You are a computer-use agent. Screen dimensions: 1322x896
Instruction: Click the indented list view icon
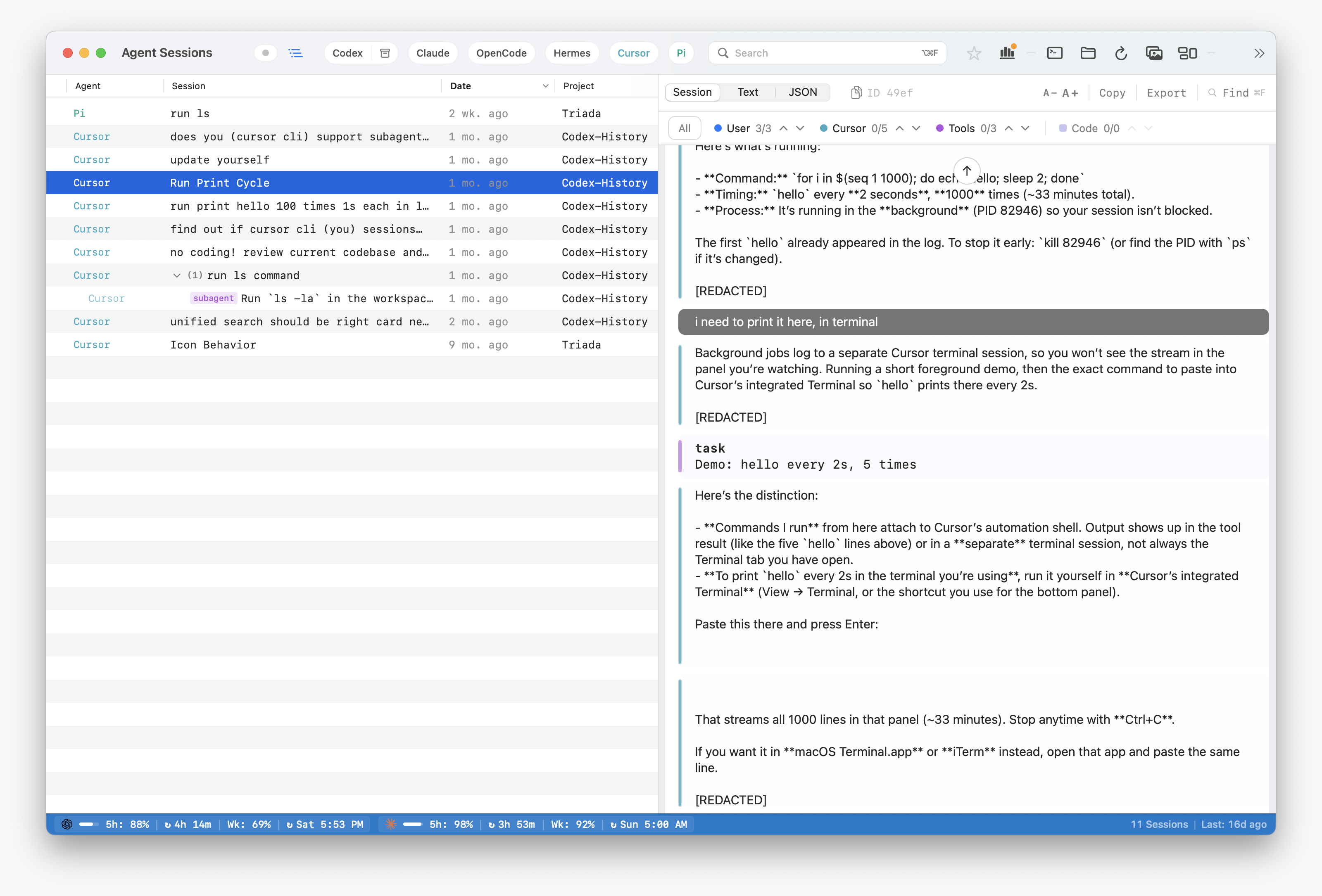click(x=296, y=53)
